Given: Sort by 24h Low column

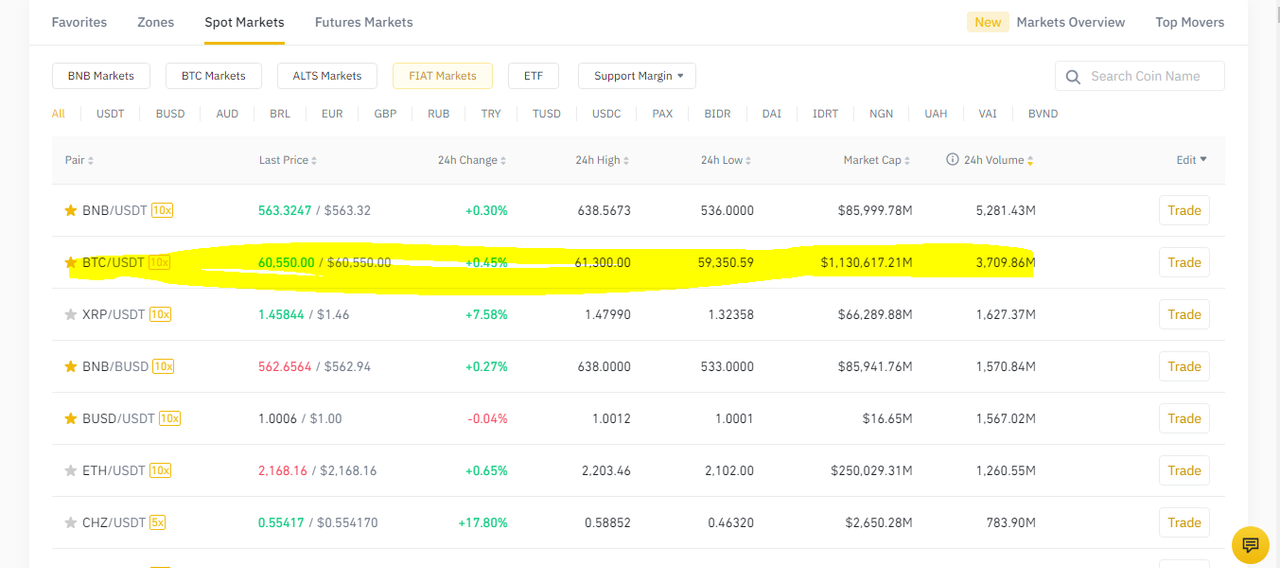Looking at the screenshot, I should coord(727,160).
